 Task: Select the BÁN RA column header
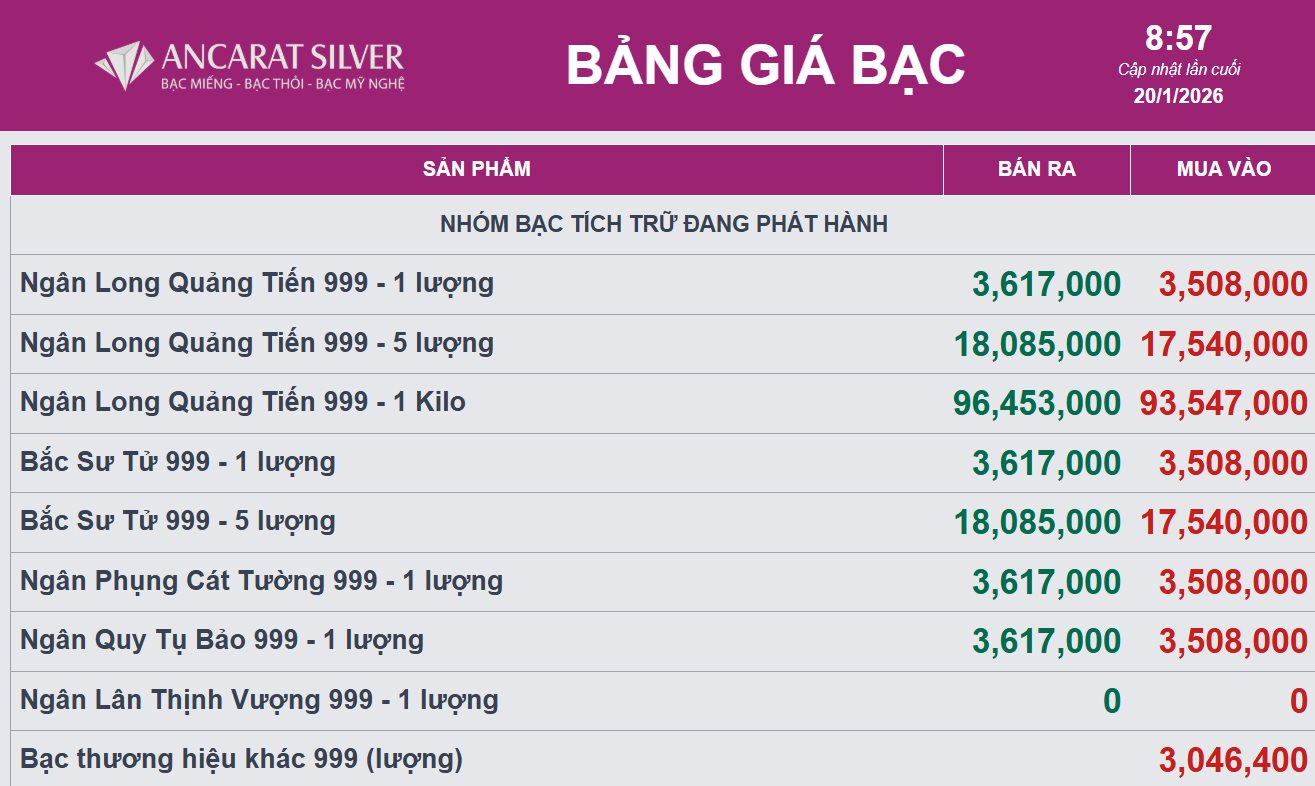tap(1036, 169)
